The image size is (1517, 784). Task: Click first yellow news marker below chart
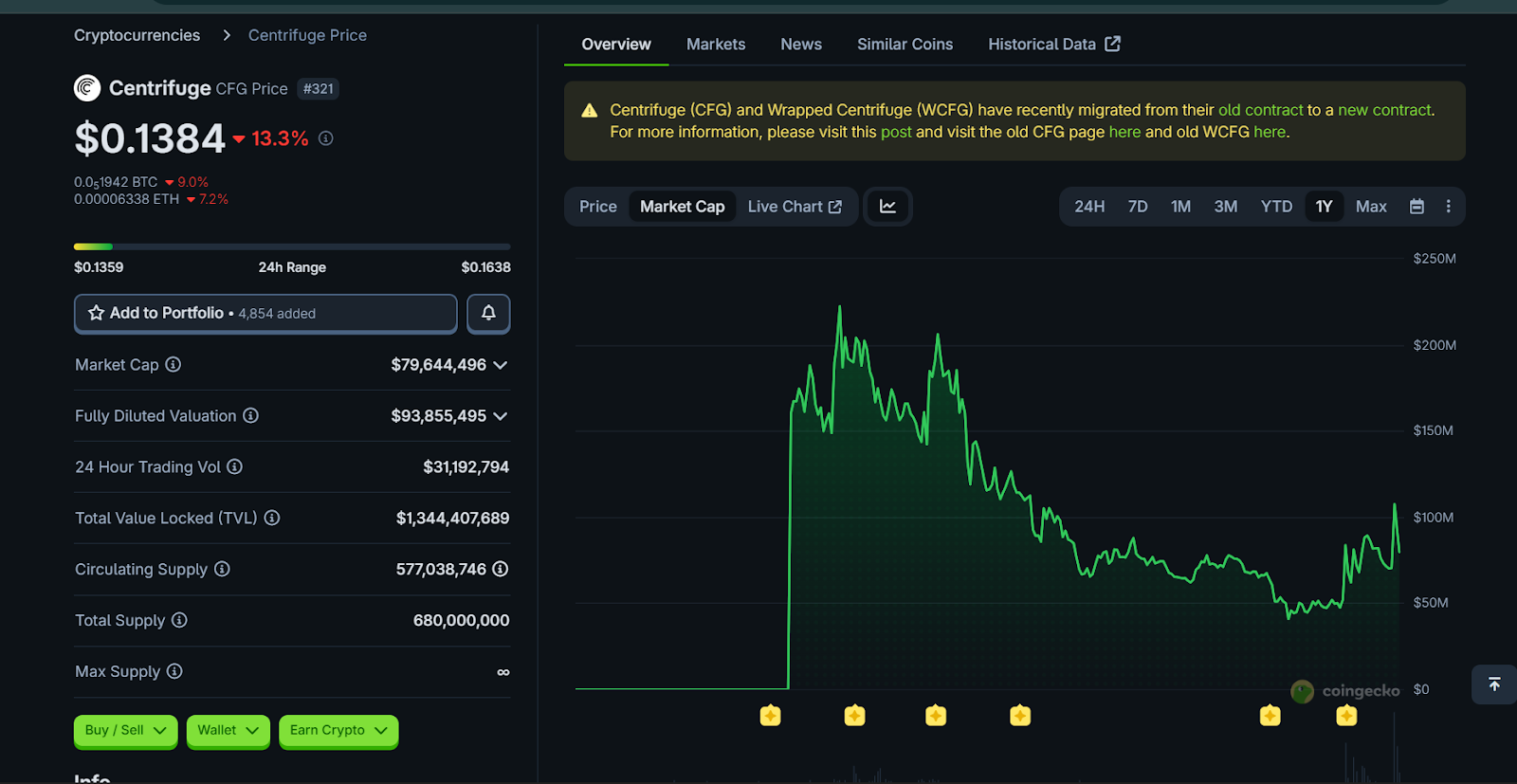[x=770, y=716]
